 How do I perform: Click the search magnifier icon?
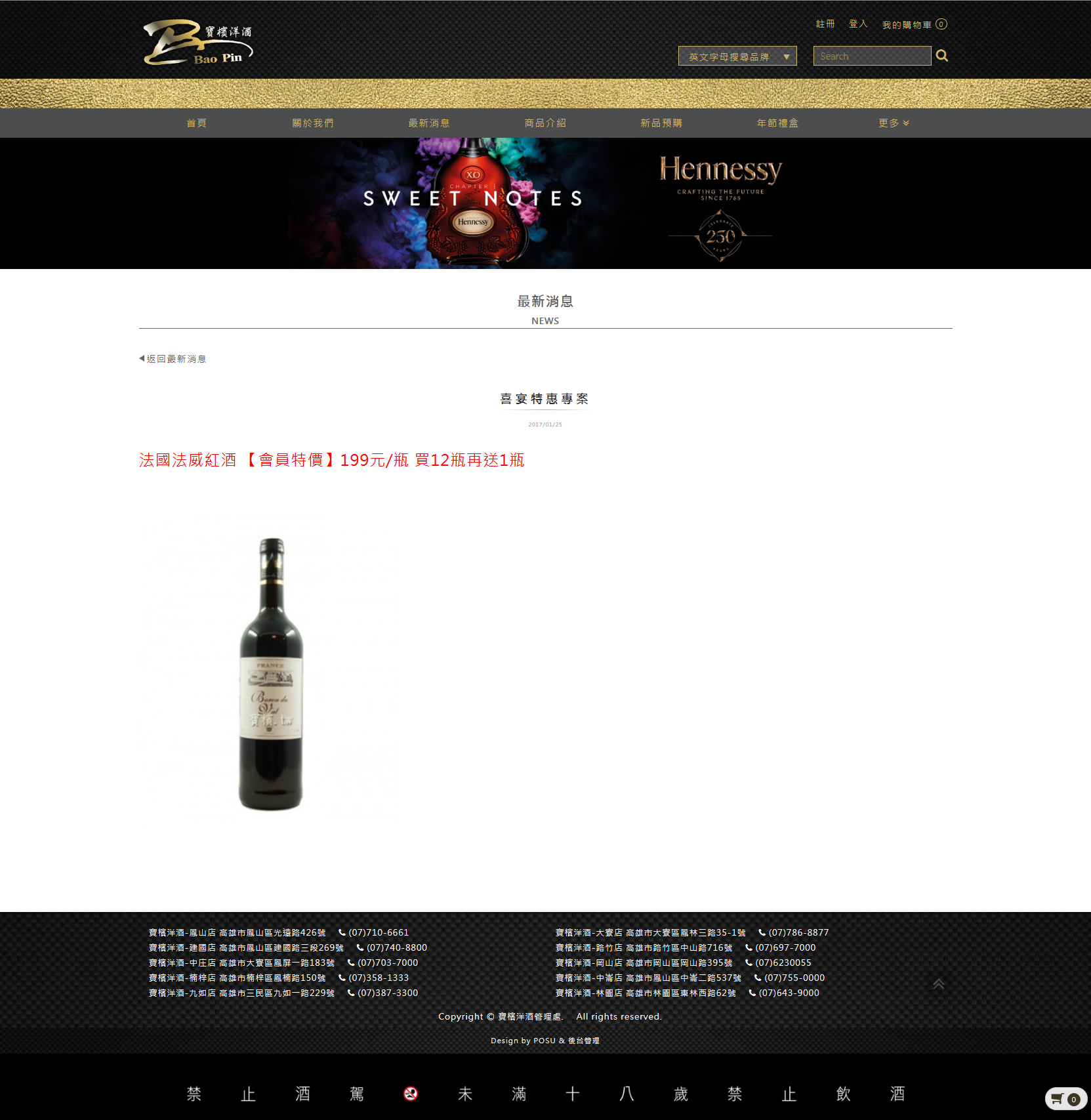[x=942, y=56]
